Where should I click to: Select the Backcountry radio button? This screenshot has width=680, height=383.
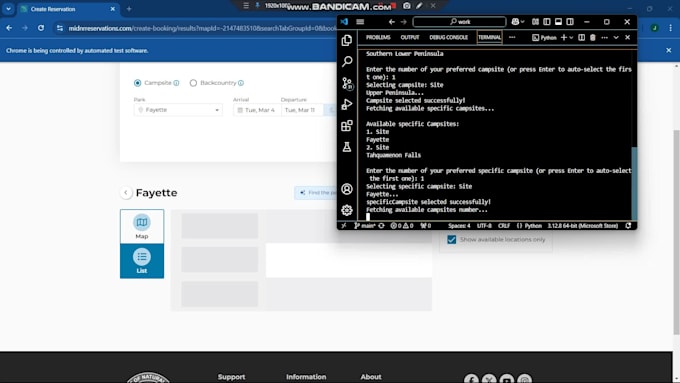click(x=193, y=83)
